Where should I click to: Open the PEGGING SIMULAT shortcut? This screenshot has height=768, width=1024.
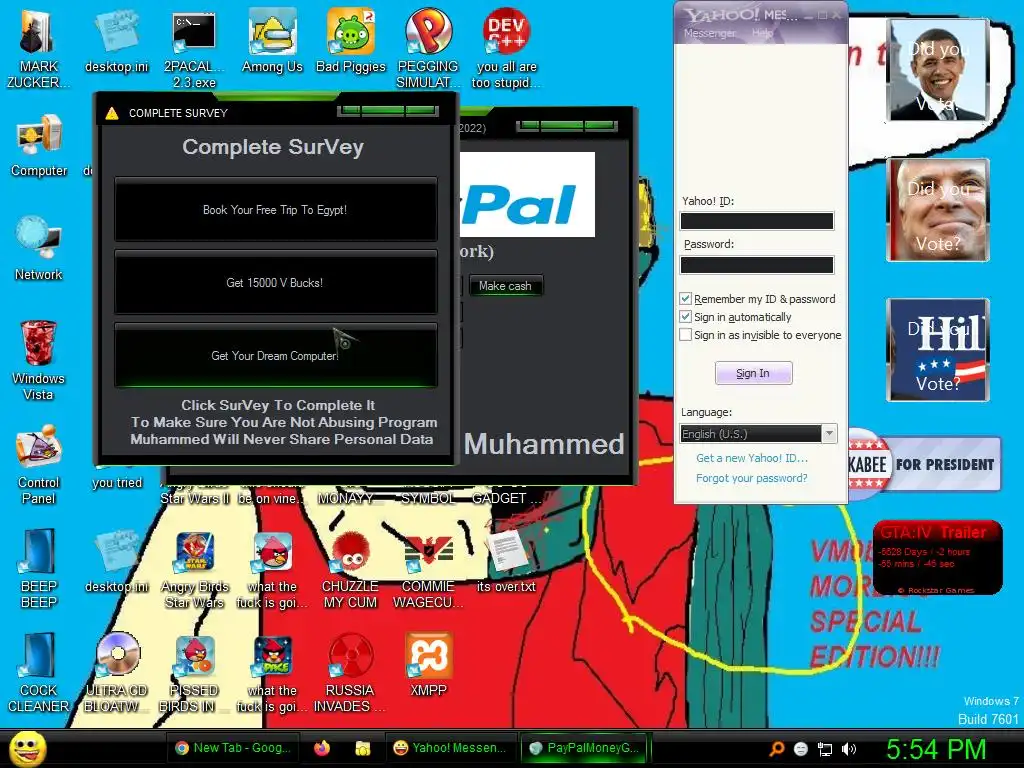428,49
